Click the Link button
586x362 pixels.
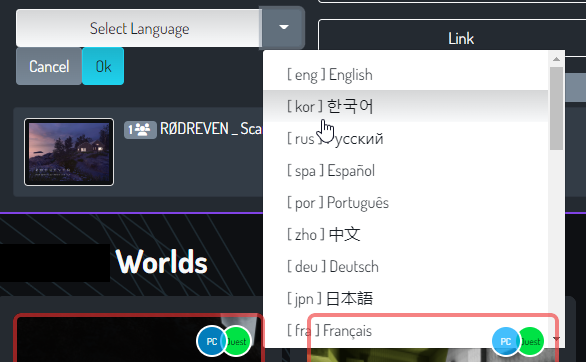click(x=460, y=38)
